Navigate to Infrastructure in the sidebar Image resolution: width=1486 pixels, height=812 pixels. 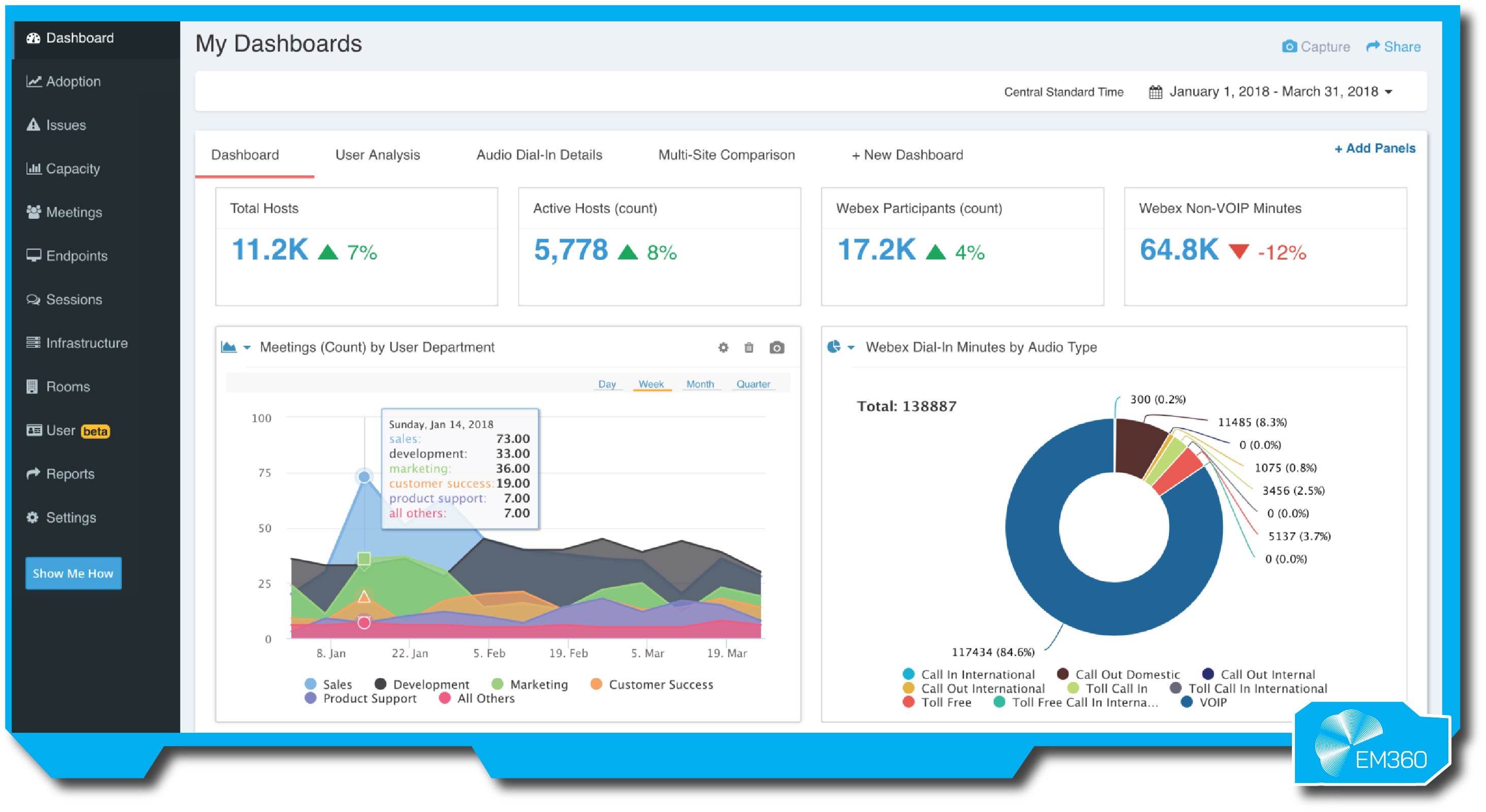pyautogui.click(x=87, y=343)
